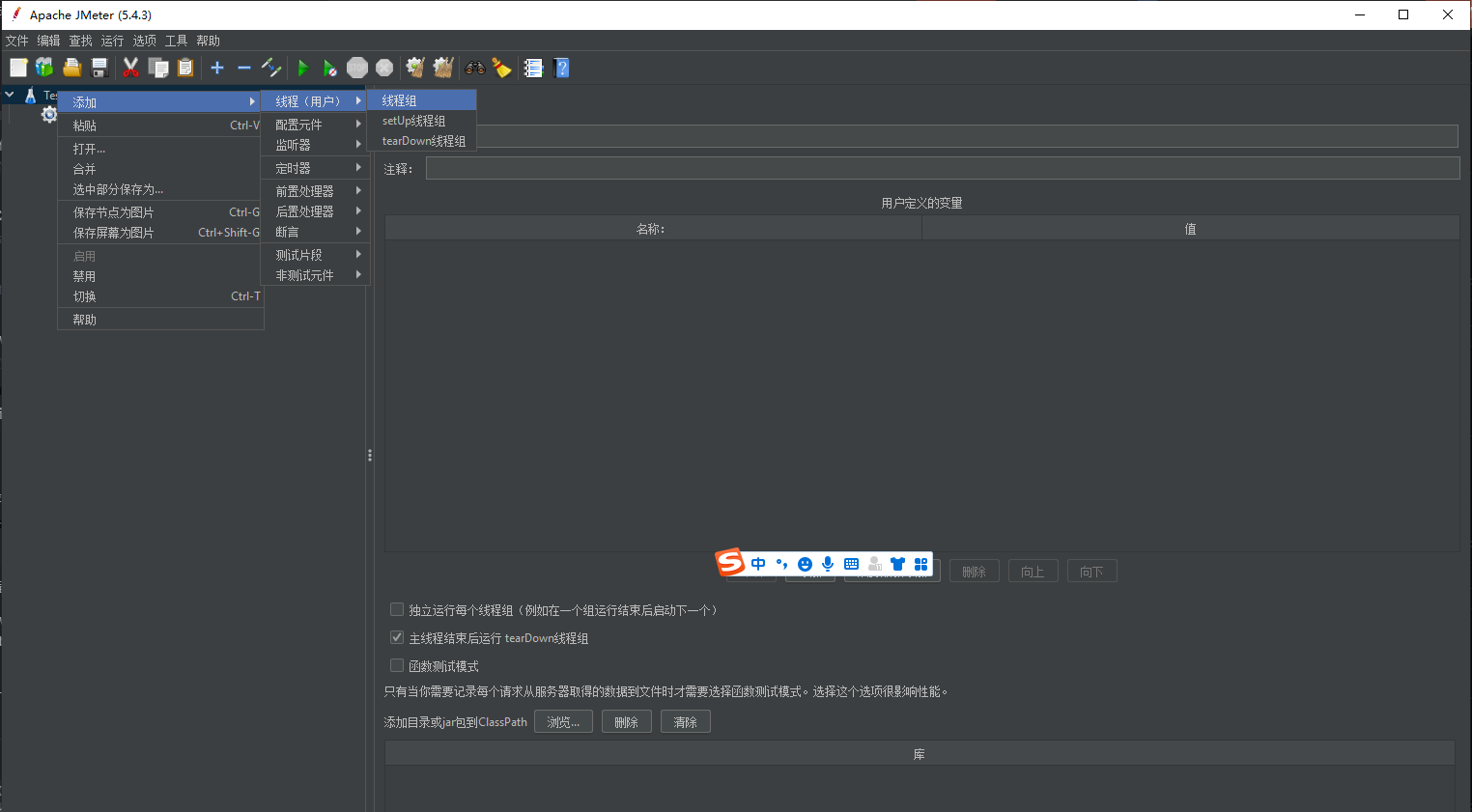Click the 名称 column header
The width and height of the screenshot is (1472, 812).
point(653,229)
